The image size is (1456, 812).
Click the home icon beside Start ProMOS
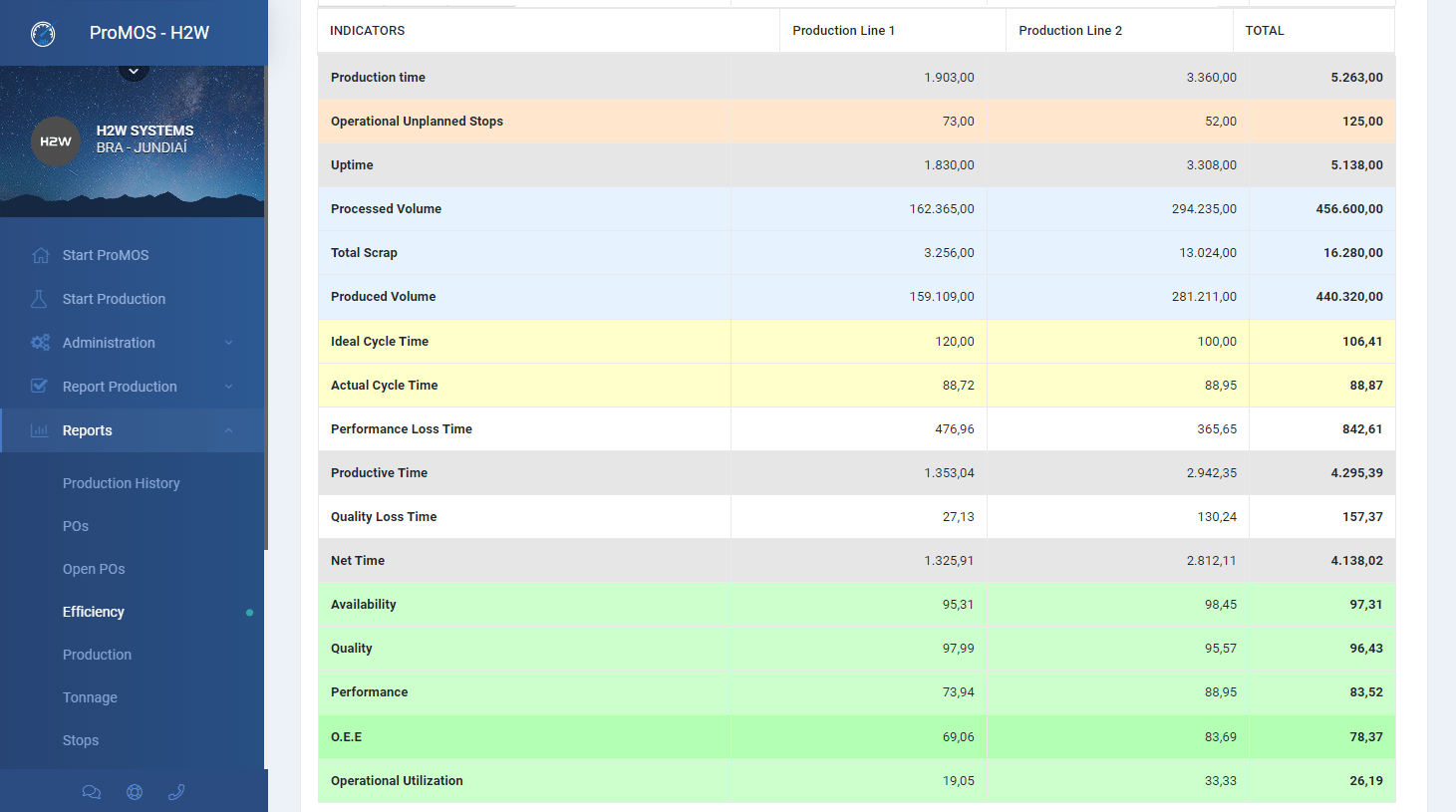(40, 255)
